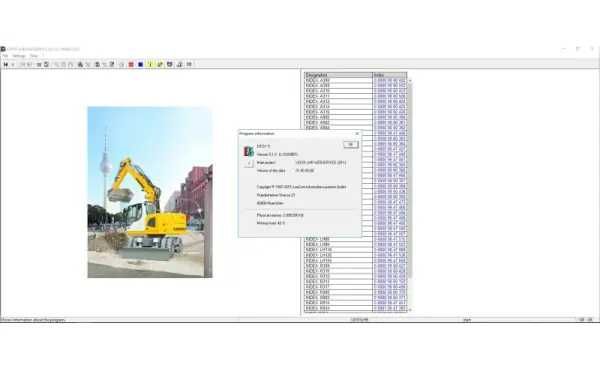The image size is (600, 370).
Task: Click the binoculars search toolbar icon
Action: [80, 65]
